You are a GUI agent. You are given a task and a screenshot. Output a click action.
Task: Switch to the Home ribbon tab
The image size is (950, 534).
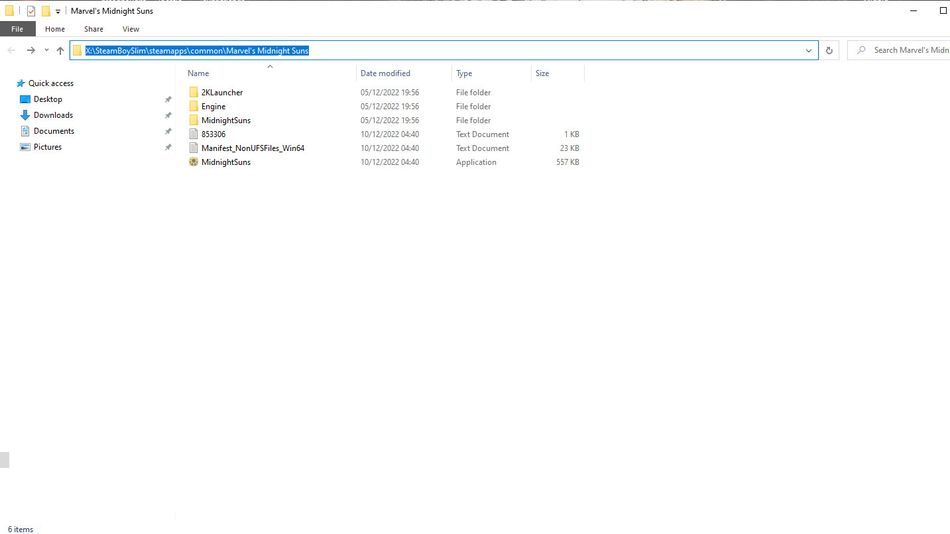pos(55,28)
